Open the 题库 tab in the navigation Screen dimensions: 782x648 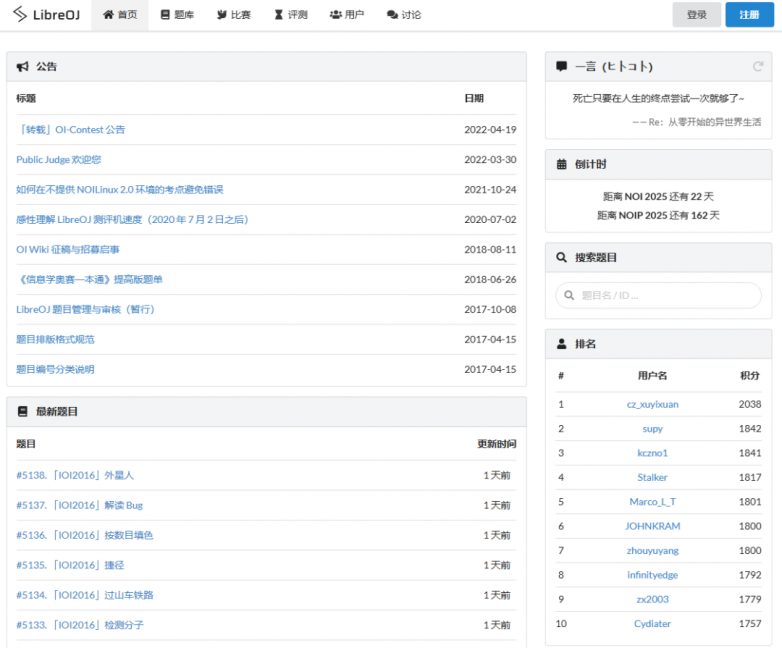[178, 15]
